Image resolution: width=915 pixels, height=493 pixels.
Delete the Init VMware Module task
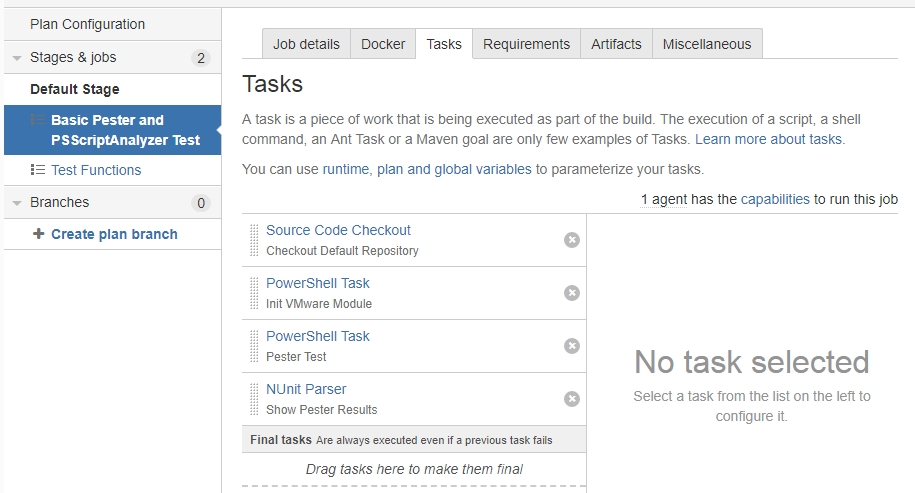tap(572, 293)
